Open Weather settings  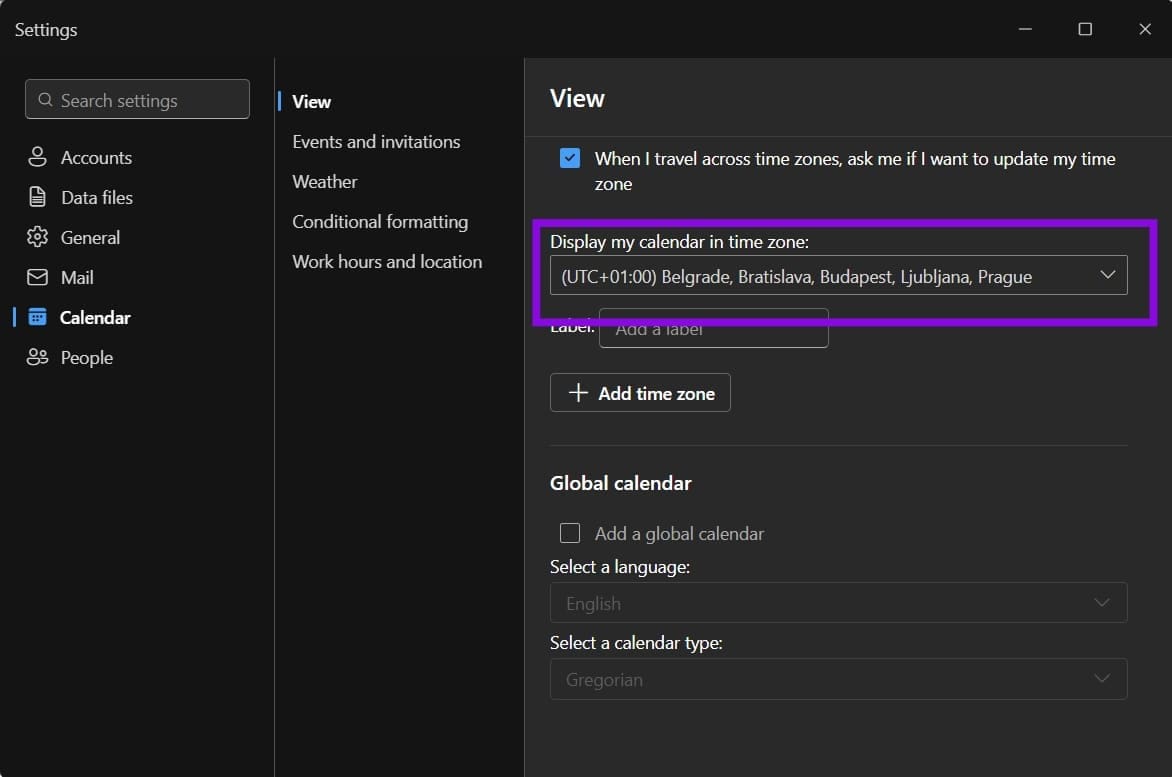tap(324, 182)
